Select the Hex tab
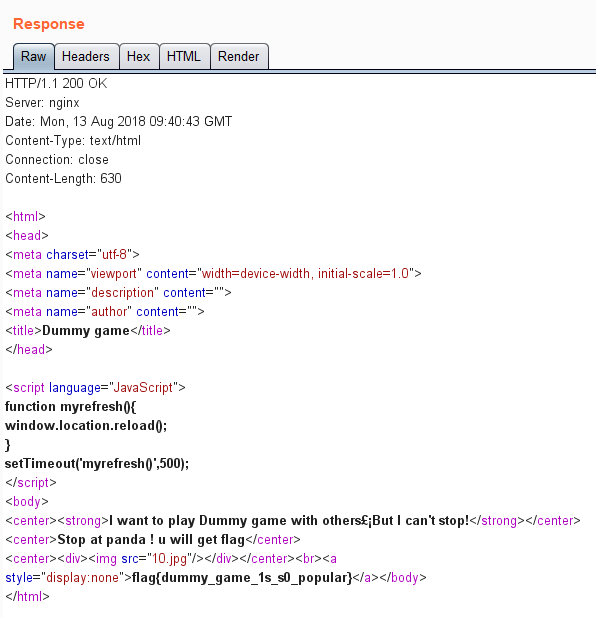The height and width of the screenshot is (617, 596). [138, 57]
